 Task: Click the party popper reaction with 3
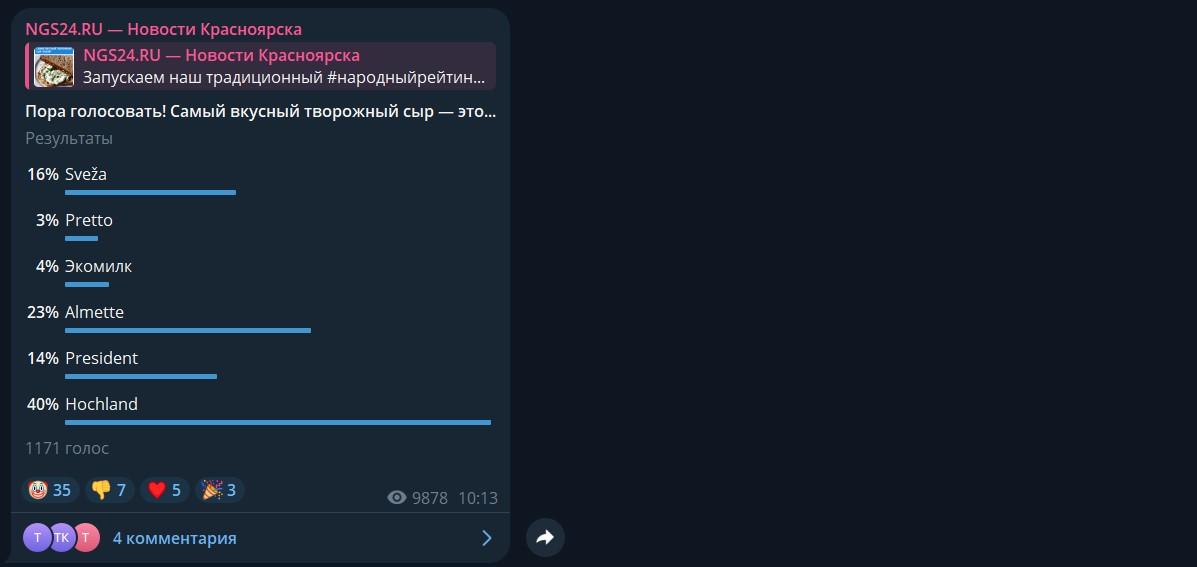tap(220, 490)
